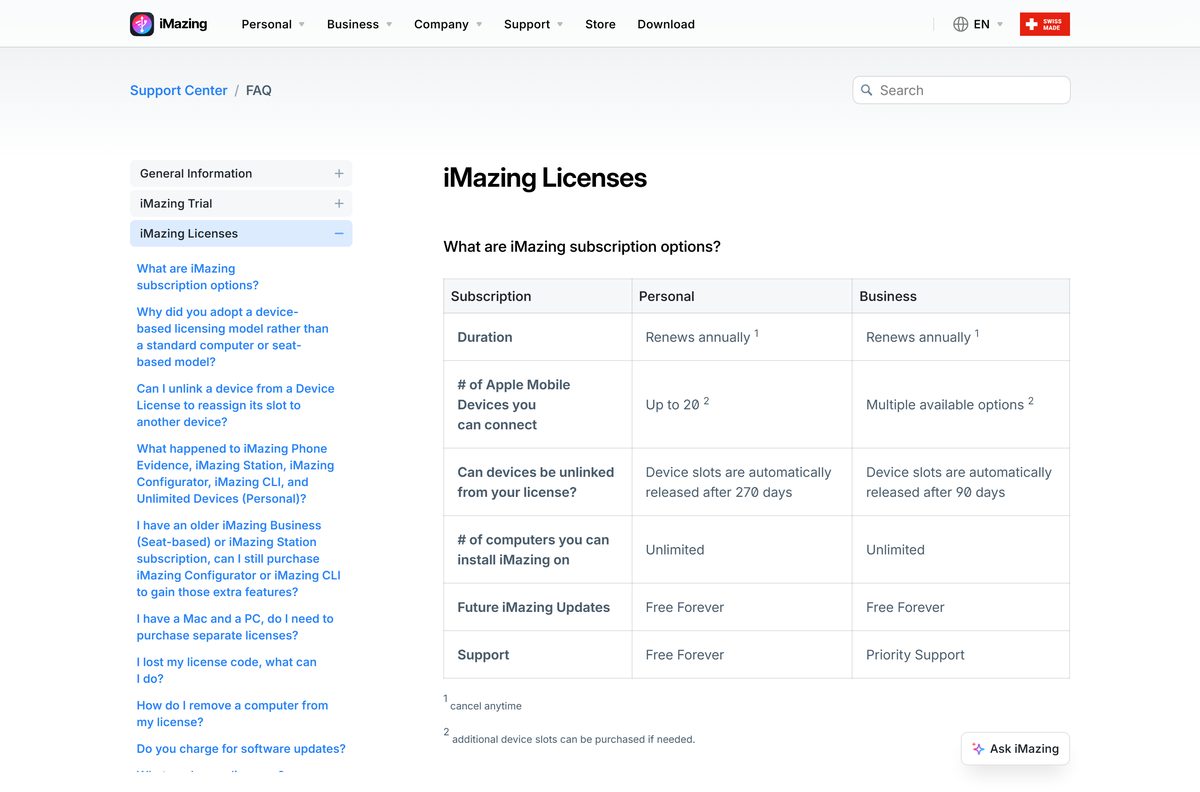Click the iMazing Licenses page heading
The image size is (1200, 792).
point(545,178)
